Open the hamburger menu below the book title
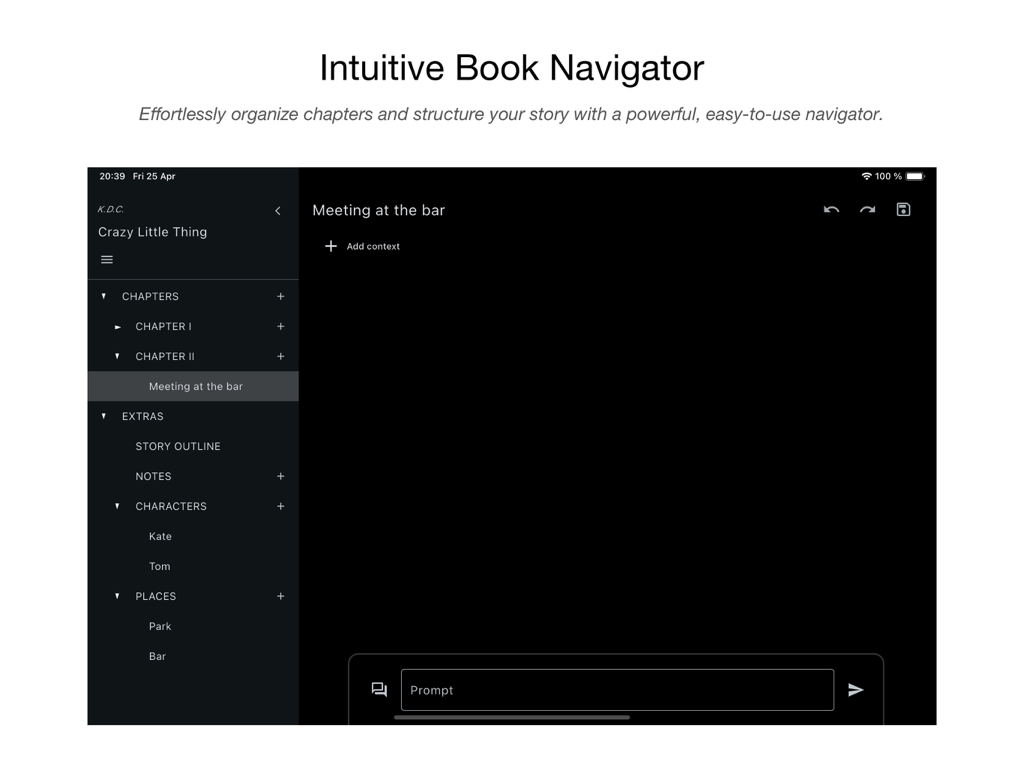 [107, 259]
